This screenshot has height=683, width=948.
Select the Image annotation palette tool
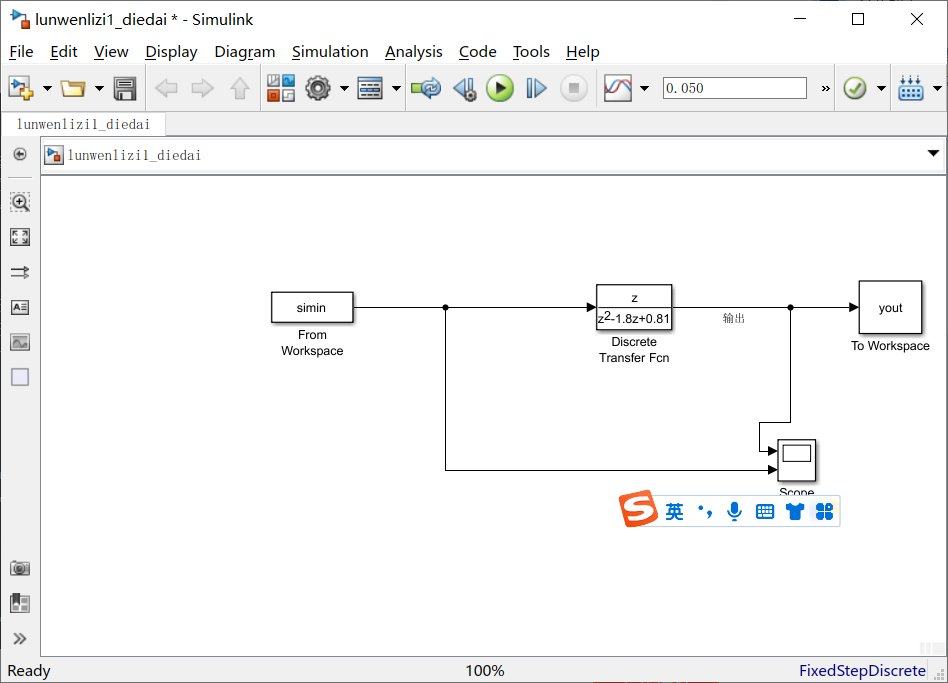click(20, 342)
